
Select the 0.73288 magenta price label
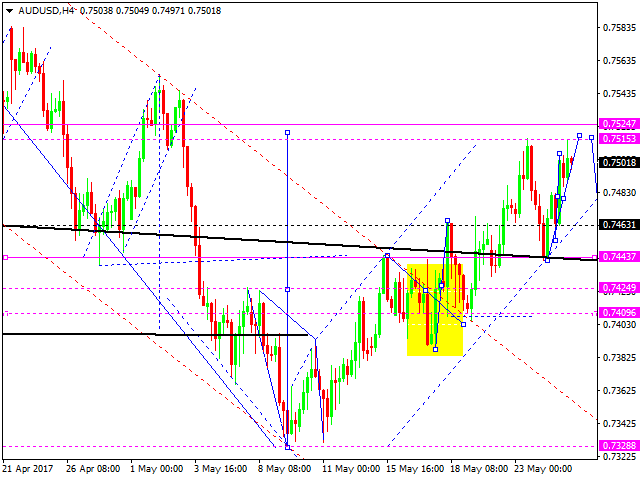[x=619, y=445]
